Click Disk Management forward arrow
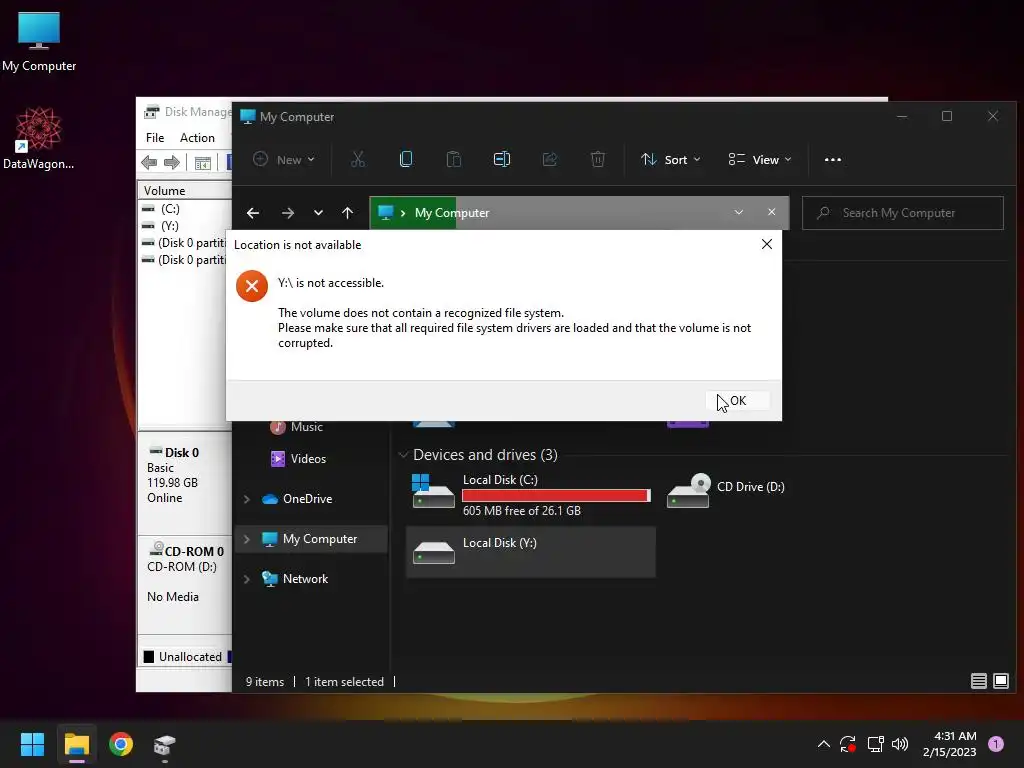The image size is (1024, 768). click(172, 163)
